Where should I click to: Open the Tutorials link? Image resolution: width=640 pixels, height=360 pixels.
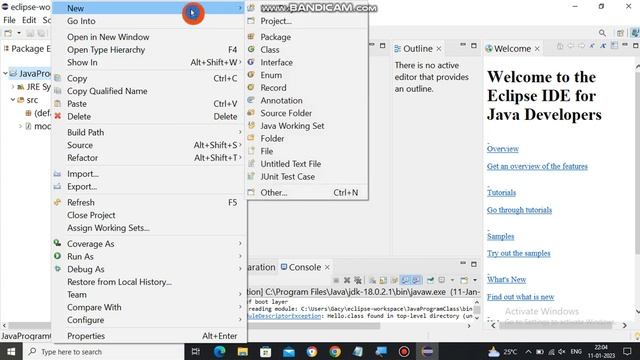click(x=501, y=193)
